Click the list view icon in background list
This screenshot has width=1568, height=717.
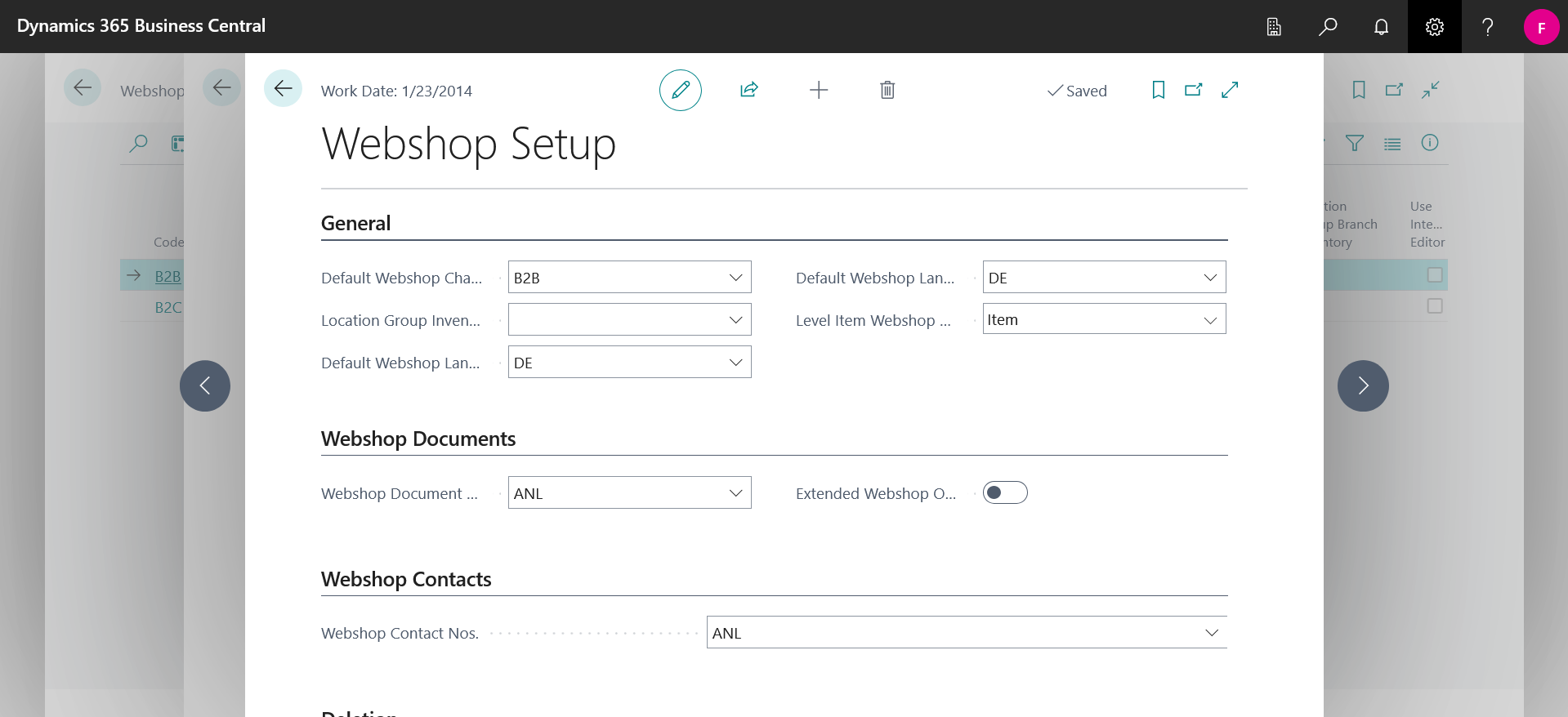[x=1392, y=144]
